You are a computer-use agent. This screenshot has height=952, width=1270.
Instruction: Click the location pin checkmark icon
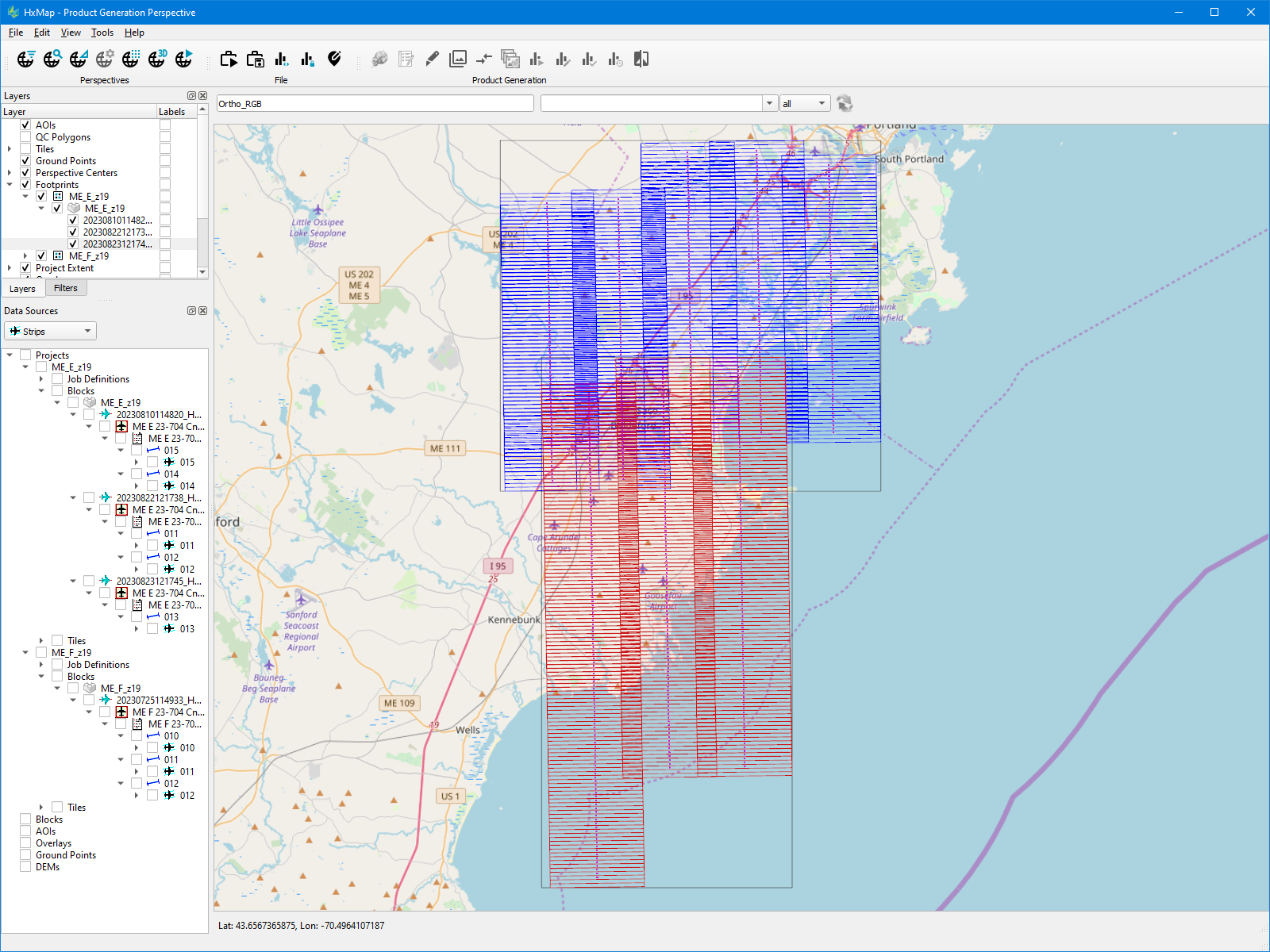pyautogui.click(x=334, y=59)
